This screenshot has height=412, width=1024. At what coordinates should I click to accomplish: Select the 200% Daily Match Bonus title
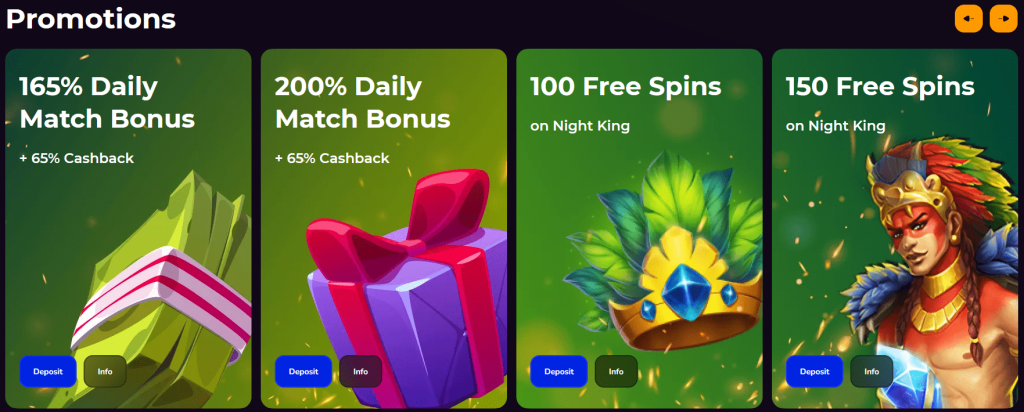click(x=362, y=103)
